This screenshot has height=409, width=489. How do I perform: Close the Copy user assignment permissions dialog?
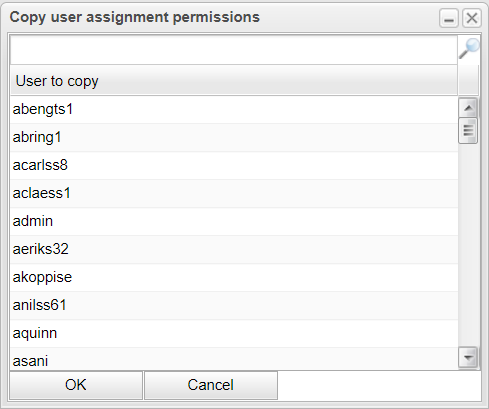pos(472,18)
